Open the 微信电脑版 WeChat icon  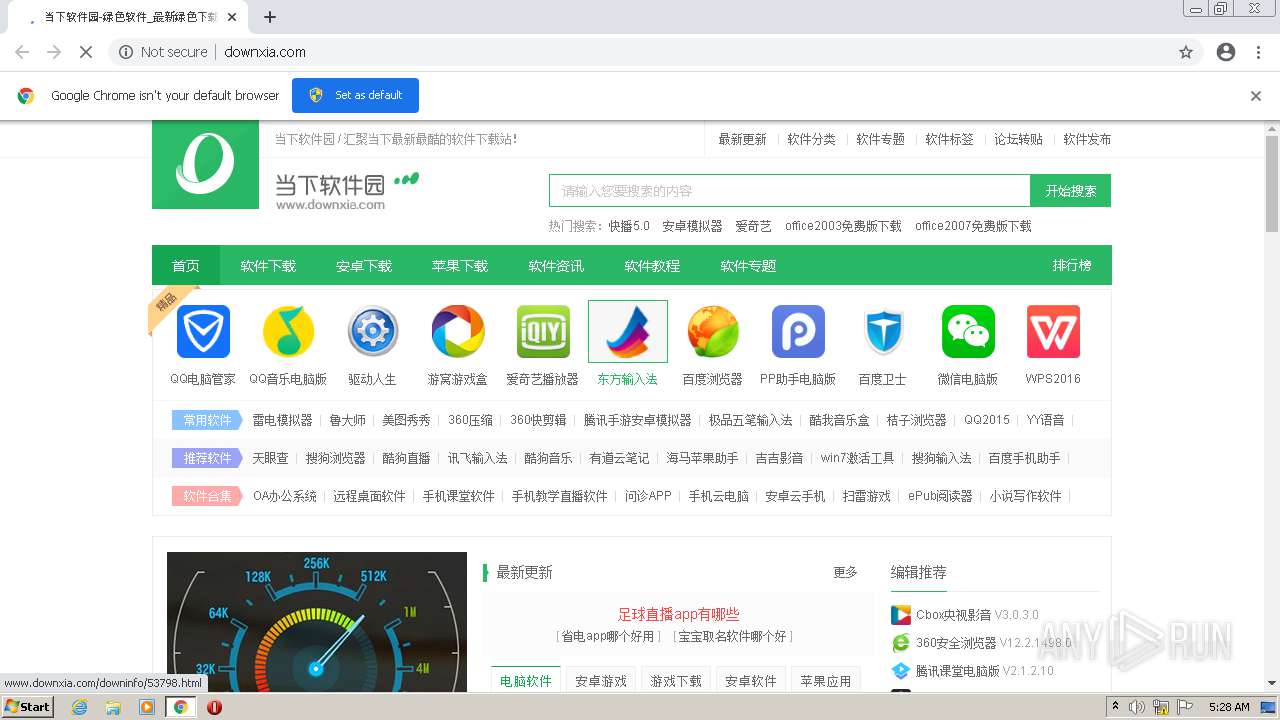pyautogui.click(x=968, y=332)
